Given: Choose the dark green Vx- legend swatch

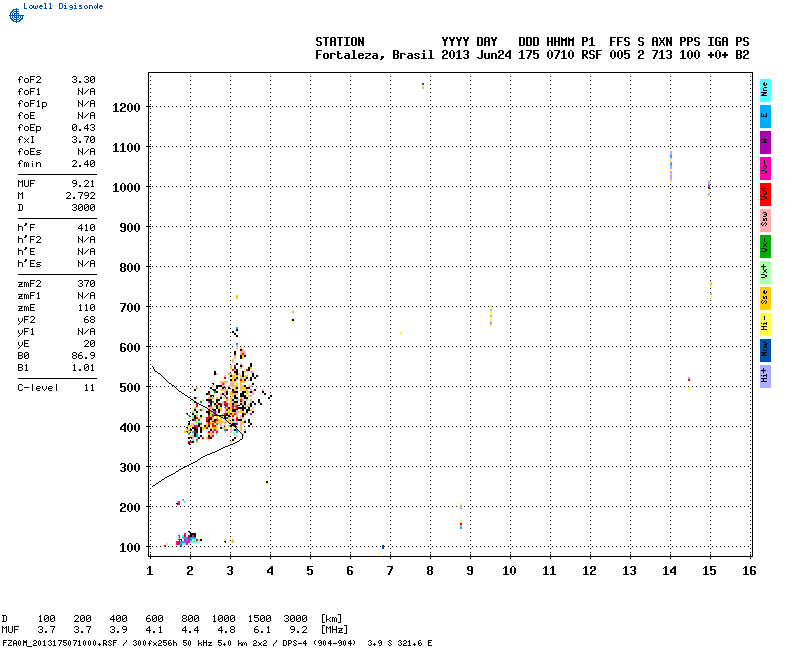Looking at the screenshot, I should tap(765, 246).
